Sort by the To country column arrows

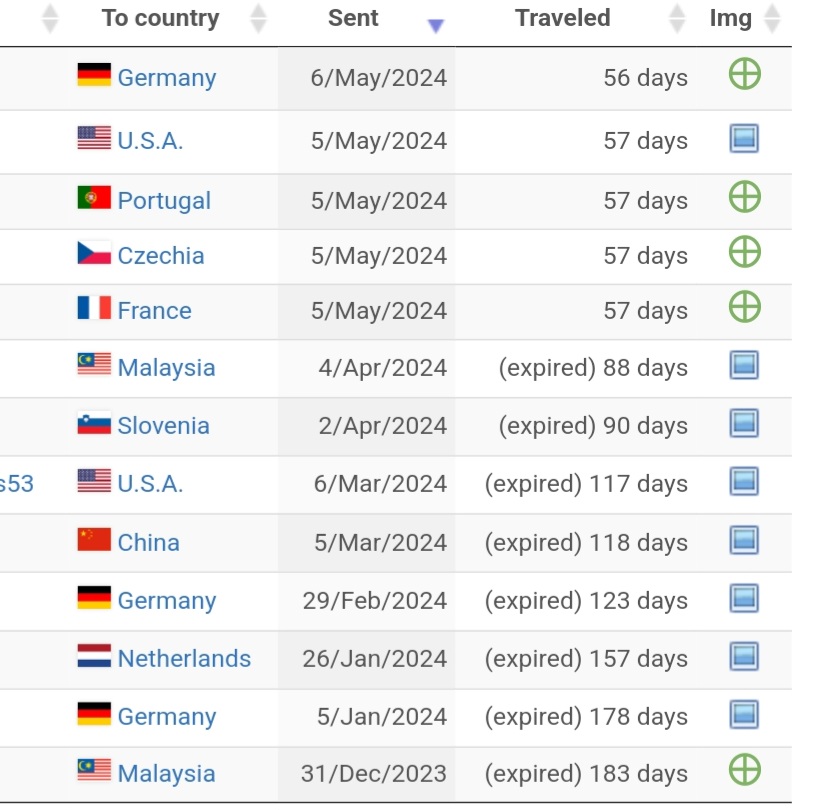point(258,19)
